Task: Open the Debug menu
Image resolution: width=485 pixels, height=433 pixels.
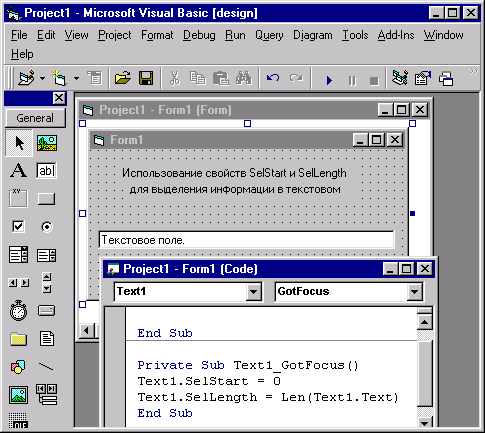Action: click(199, 35)
